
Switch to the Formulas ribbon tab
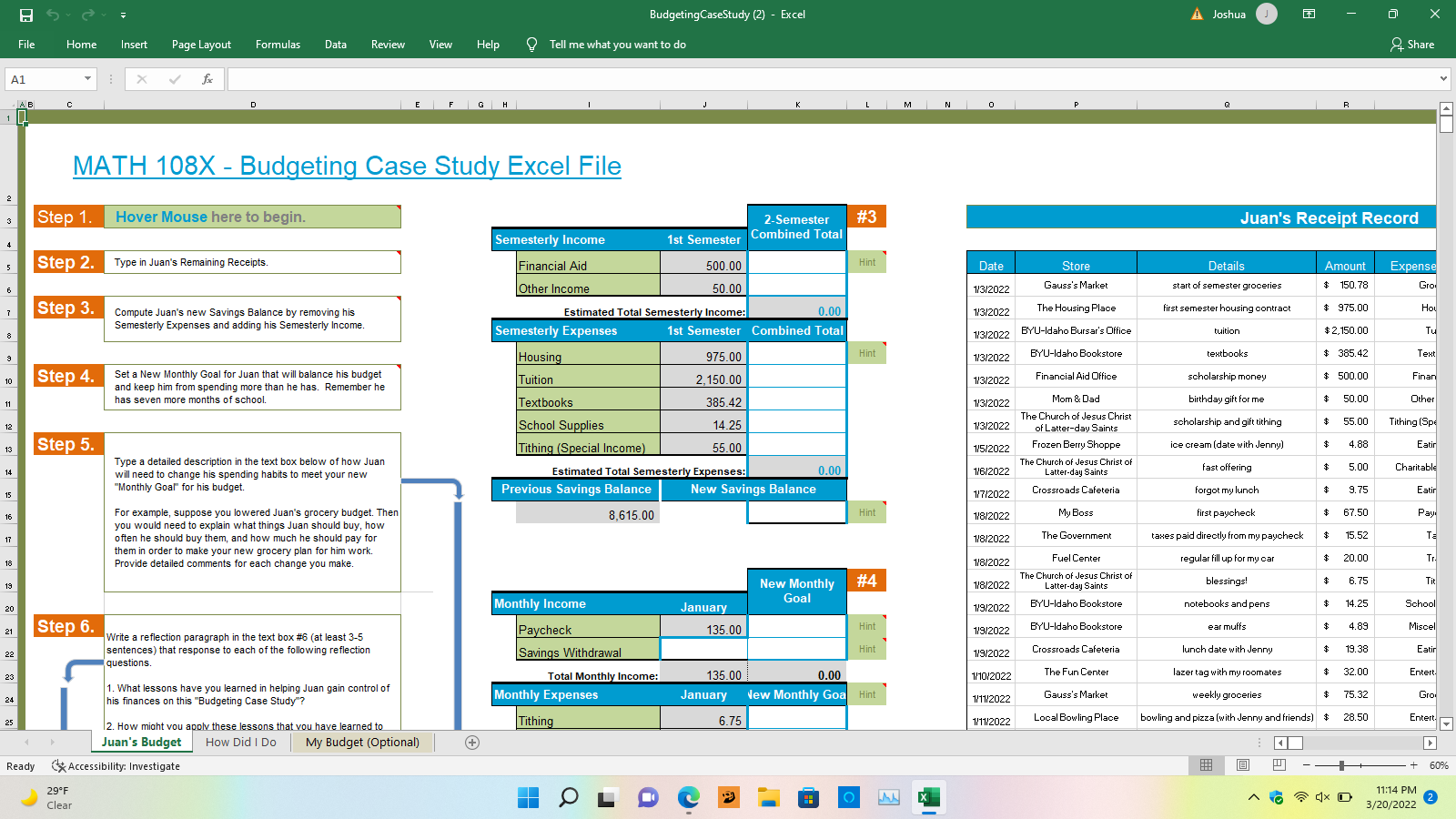pos(278,44)
